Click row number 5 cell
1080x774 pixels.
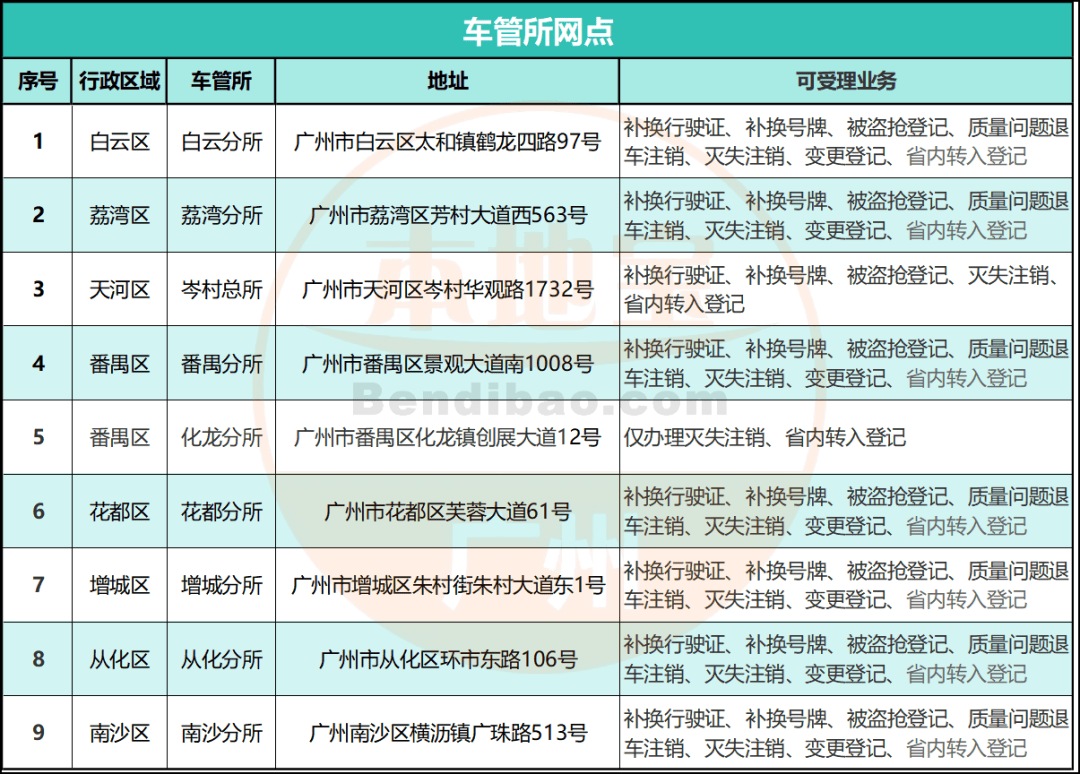[38, 437]
